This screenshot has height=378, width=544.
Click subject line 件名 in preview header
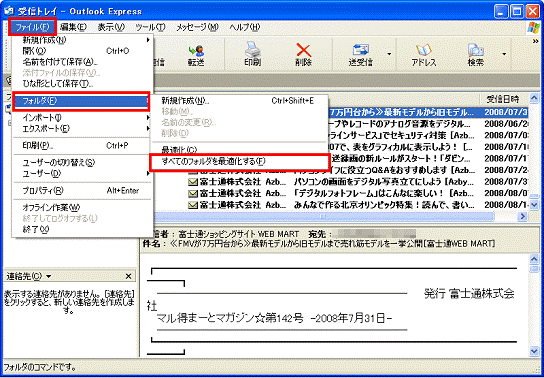318,243
